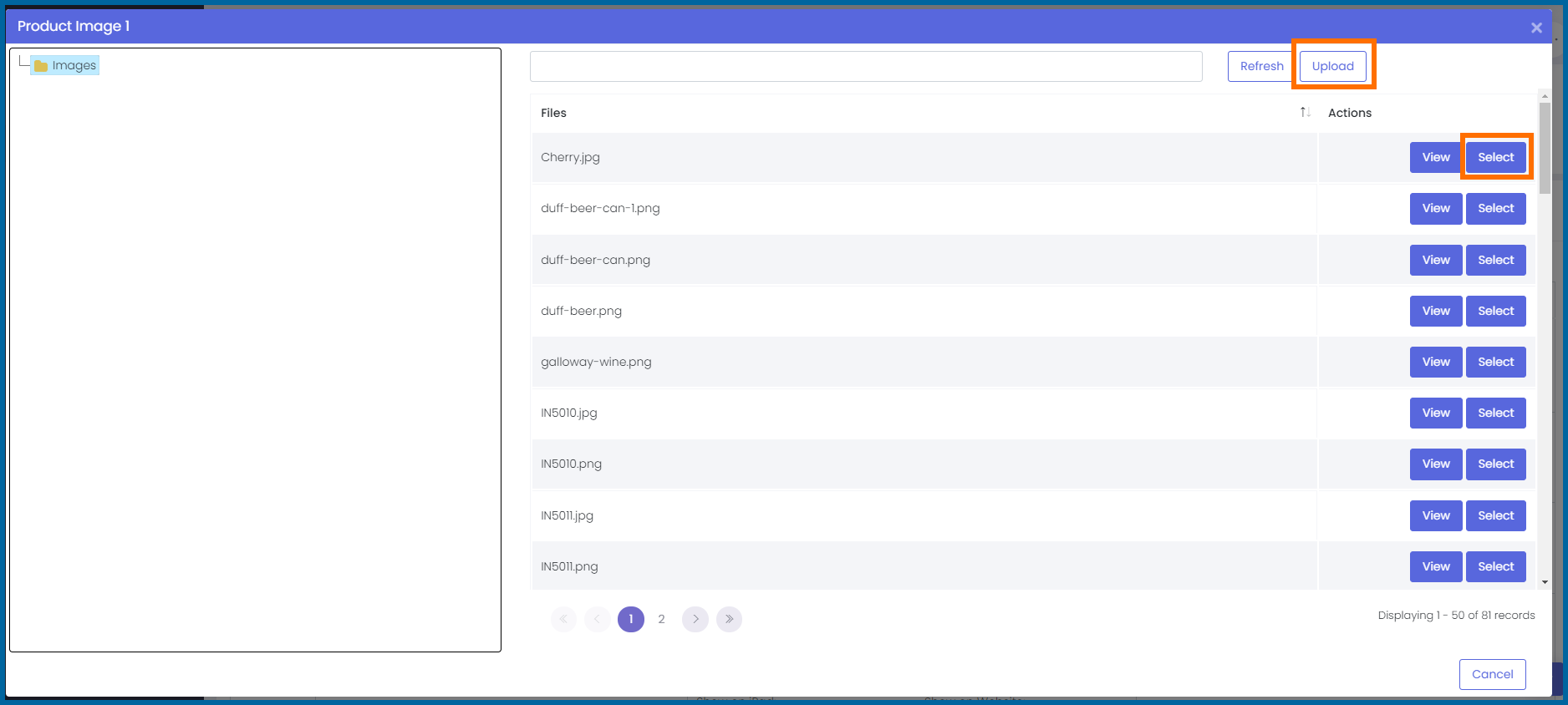Select galloway-wine.png
The height and width of the screenshot is (705, 1568).
pyautogui.click(x=1496, y=362)
